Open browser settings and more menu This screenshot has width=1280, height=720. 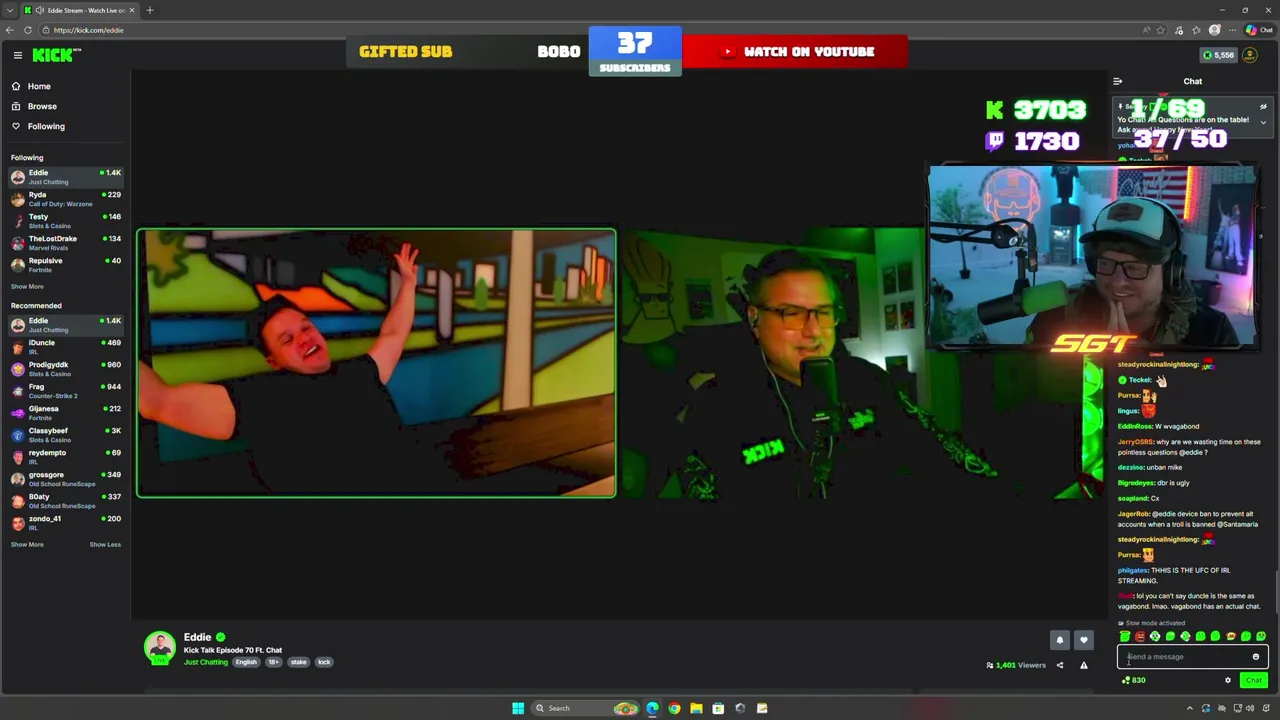click(x=1232, y=30)
